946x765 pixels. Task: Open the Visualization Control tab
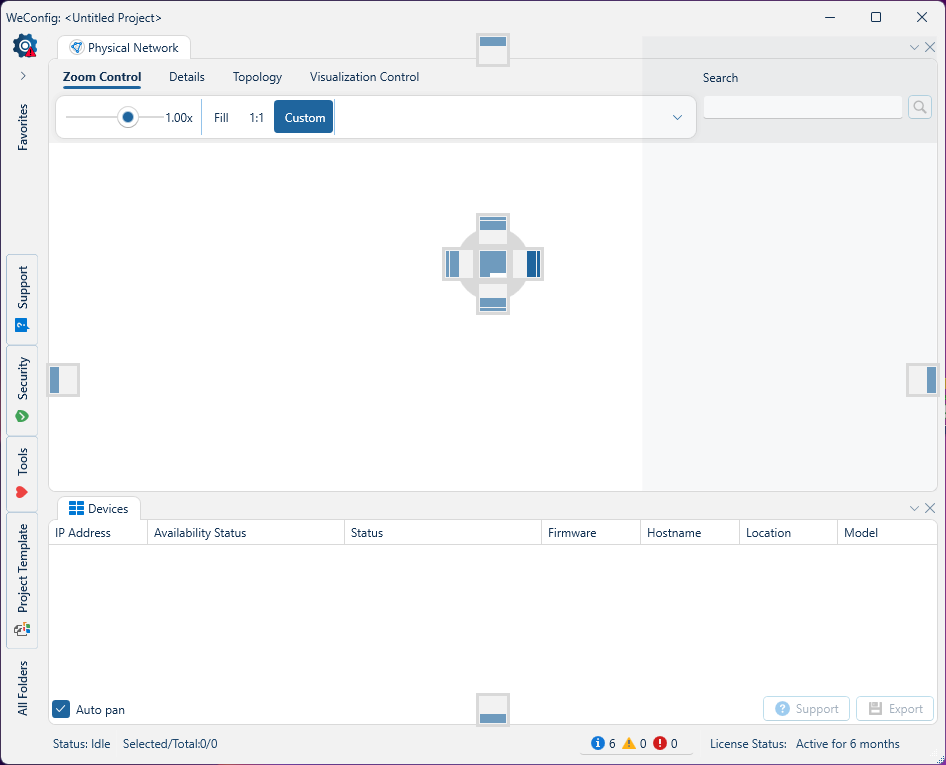point(364,77)
